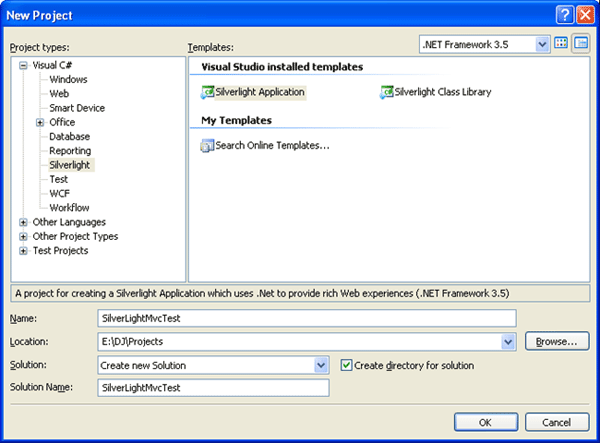Select the Windows project type

[x=68, y=80]
